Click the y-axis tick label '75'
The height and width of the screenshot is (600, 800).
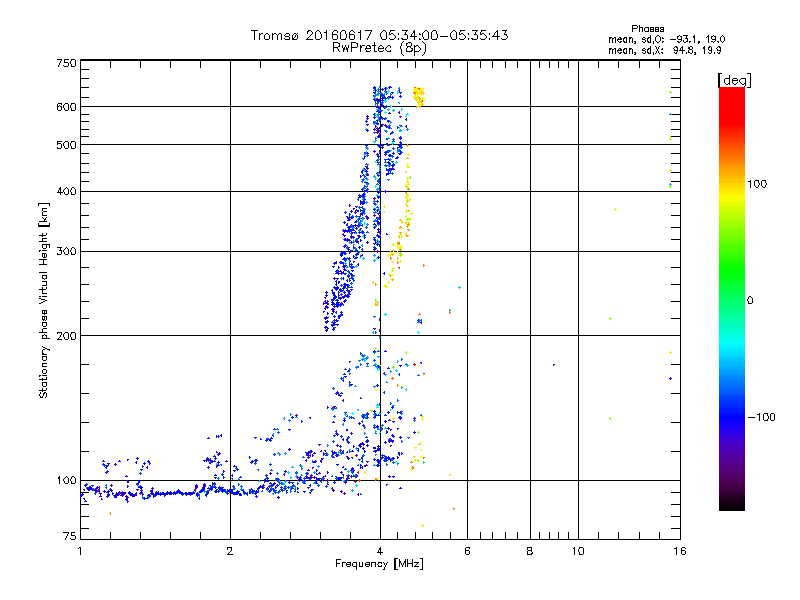click(69, 536)
